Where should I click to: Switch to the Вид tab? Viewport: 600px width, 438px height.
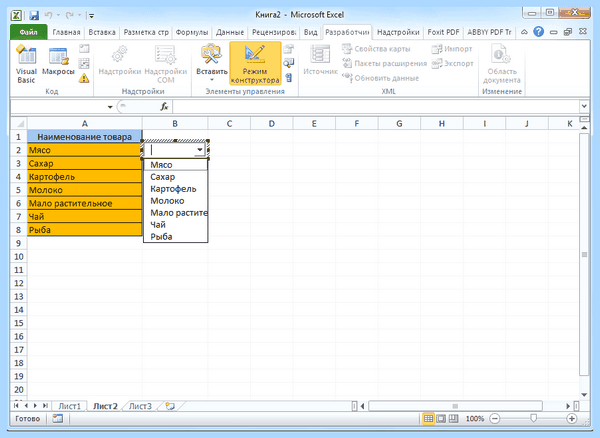310,32
